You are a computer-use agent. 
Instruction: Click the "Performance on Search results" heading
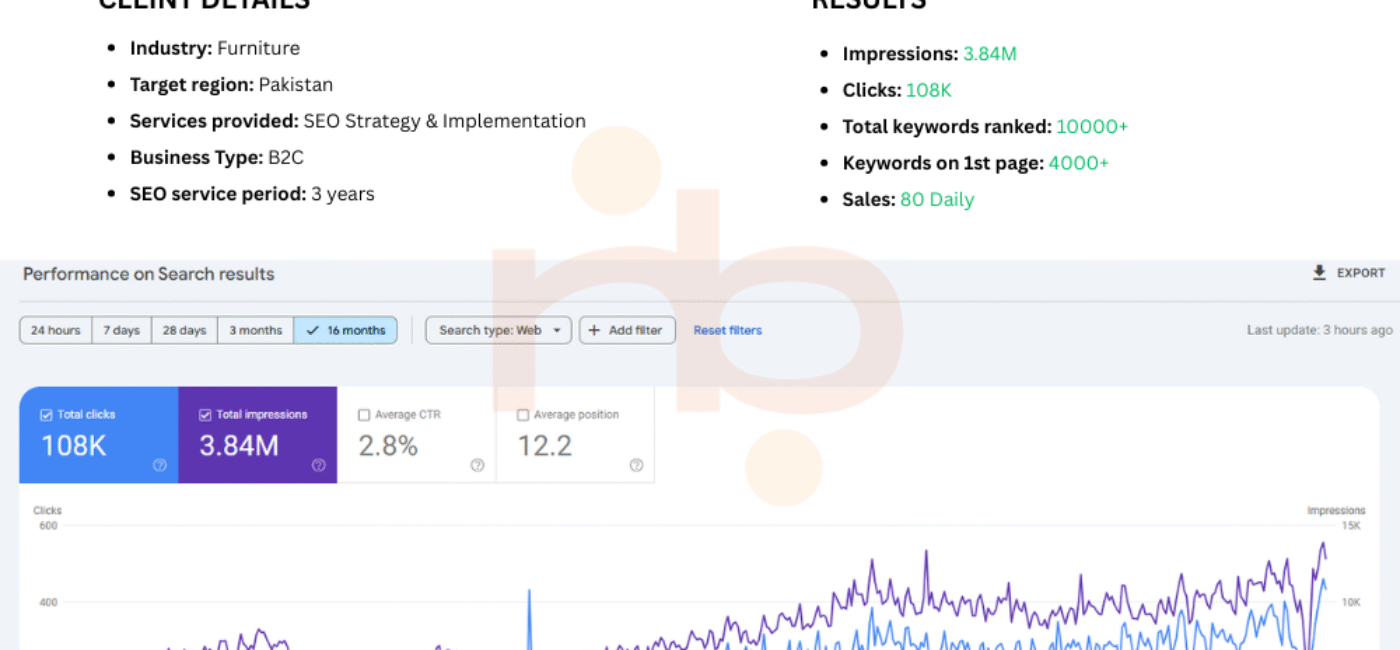149,274
